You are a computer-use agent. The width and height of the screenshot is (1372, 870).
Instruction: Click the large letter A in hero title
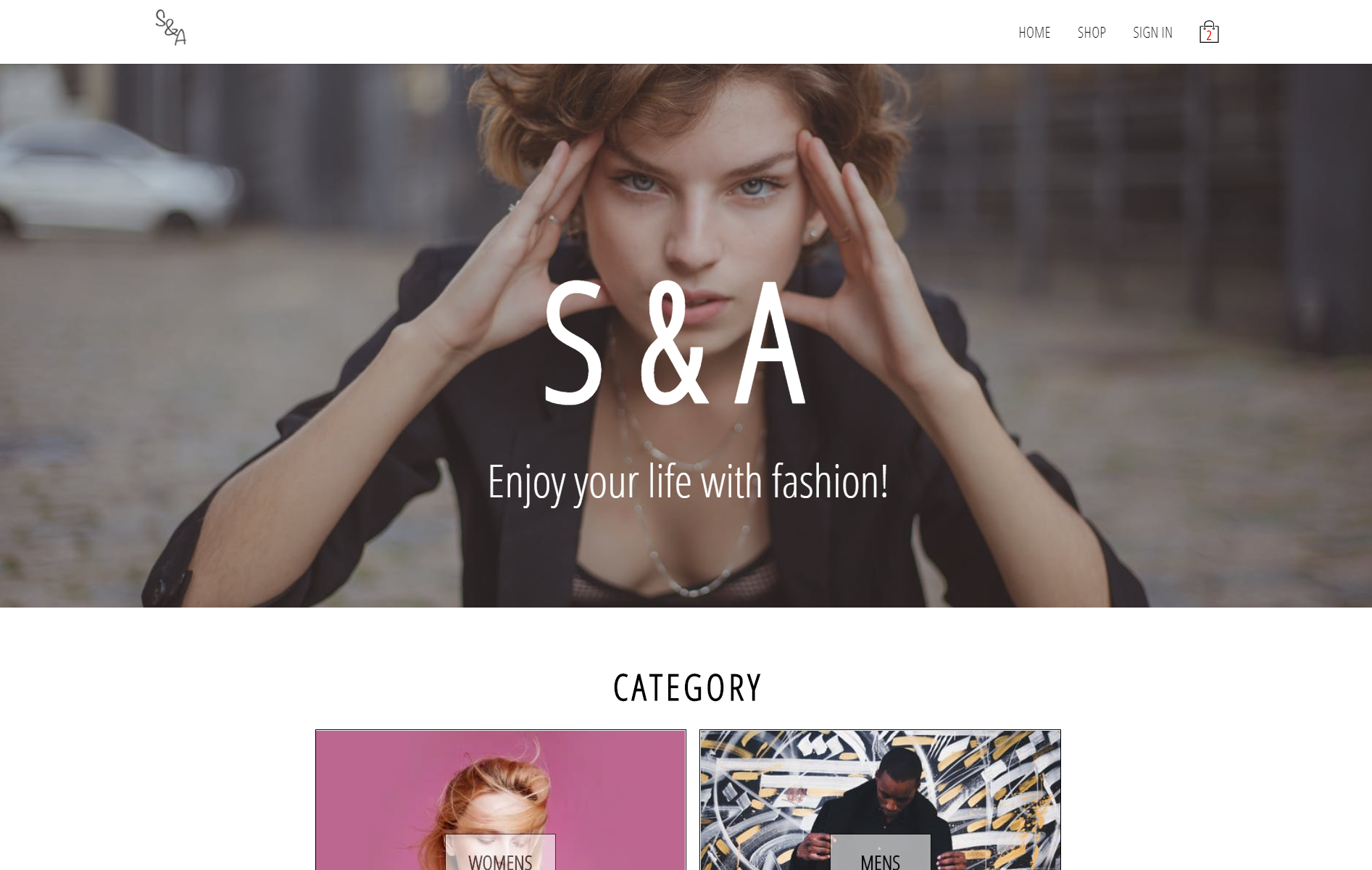click(x=770, y=342)
